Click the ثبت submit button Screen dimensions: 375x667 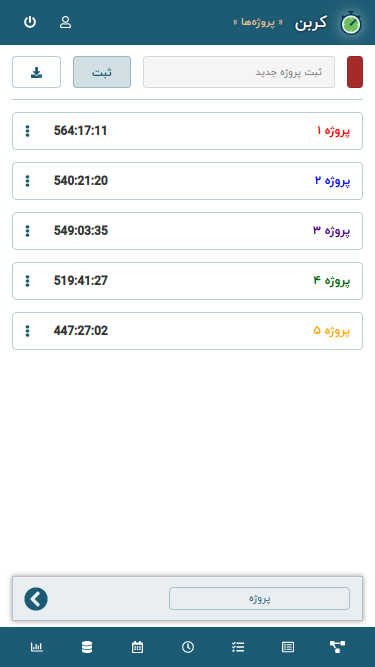click(x=102, y=72)
